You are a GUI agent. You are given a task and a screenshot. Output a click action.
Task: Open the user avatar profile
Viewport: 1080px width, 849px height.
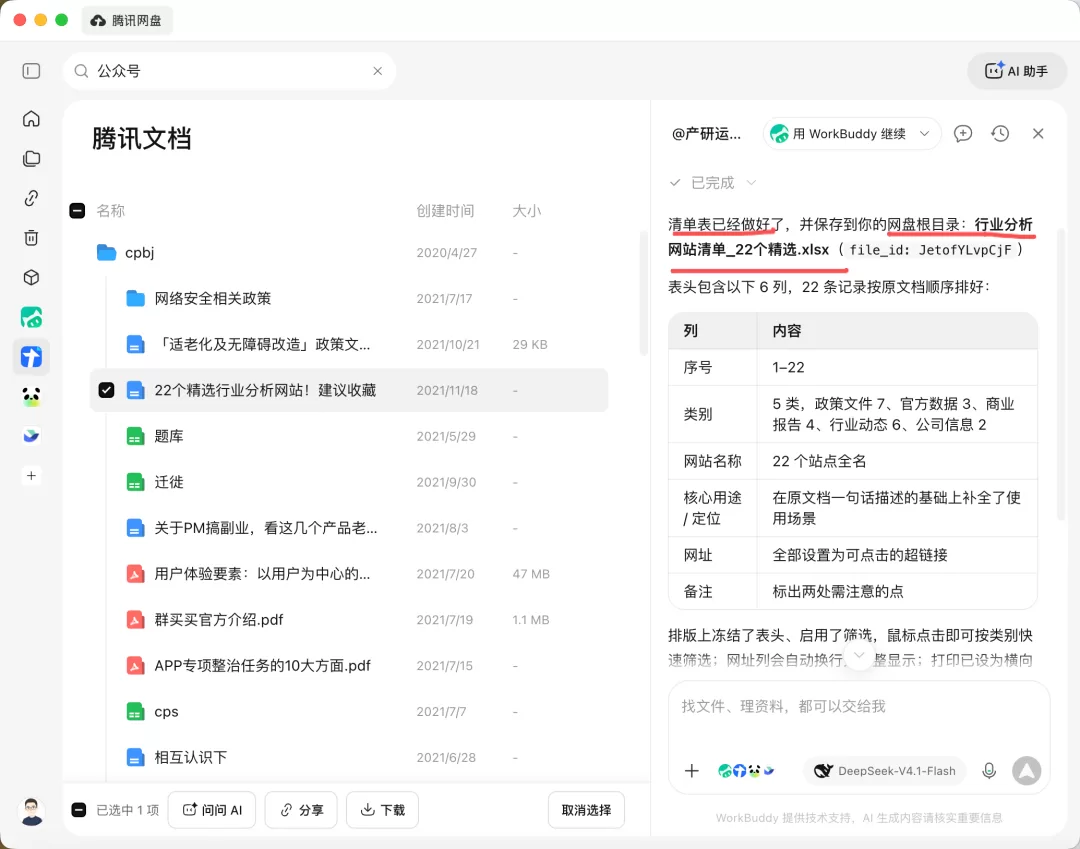pyautogui.click(x=31, y=811)
